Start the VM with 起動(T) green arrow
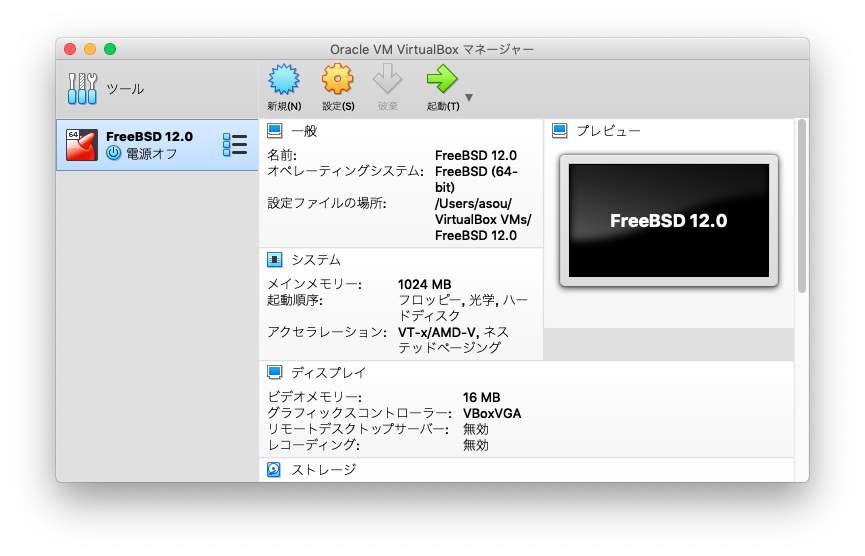The height and width of the screenshot is (556, 865). (x=441, y=80)
